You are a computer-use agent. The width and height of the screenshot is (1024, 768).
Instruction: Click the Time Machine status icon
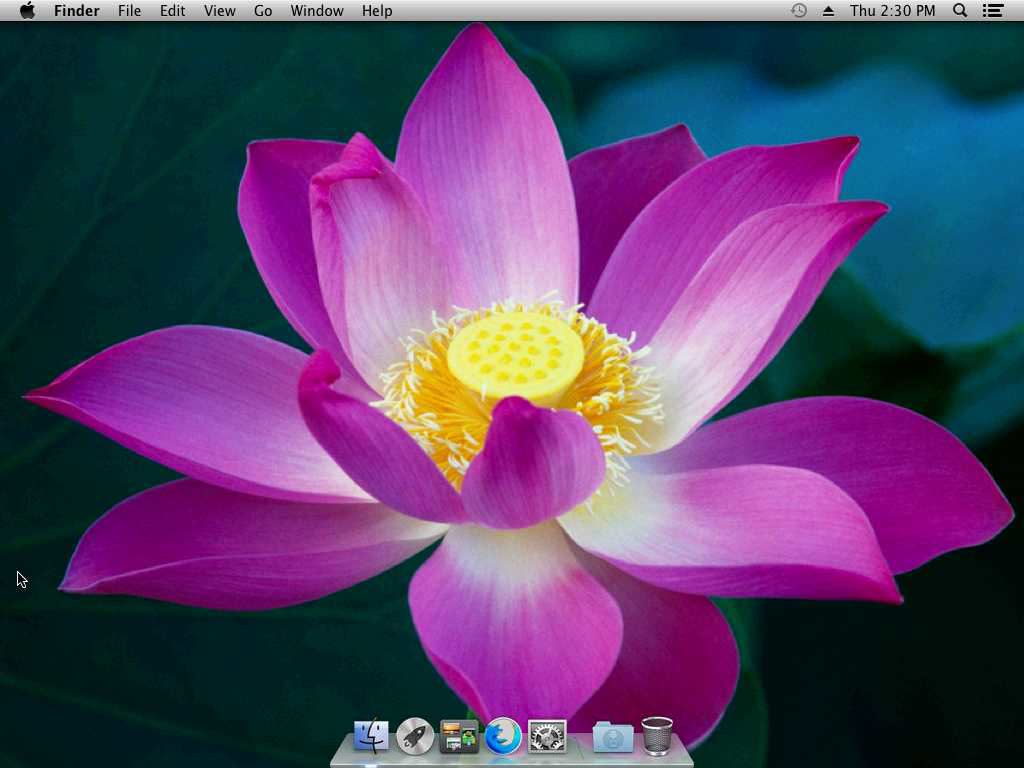pos(799,11)
